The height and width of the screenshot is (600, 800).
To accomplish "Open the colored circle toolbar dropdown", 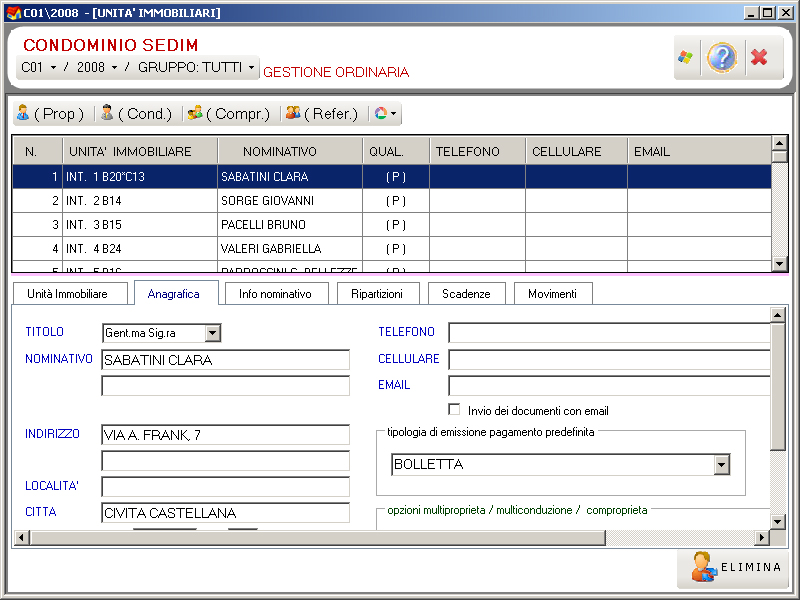I will click(x=385, y=114).
